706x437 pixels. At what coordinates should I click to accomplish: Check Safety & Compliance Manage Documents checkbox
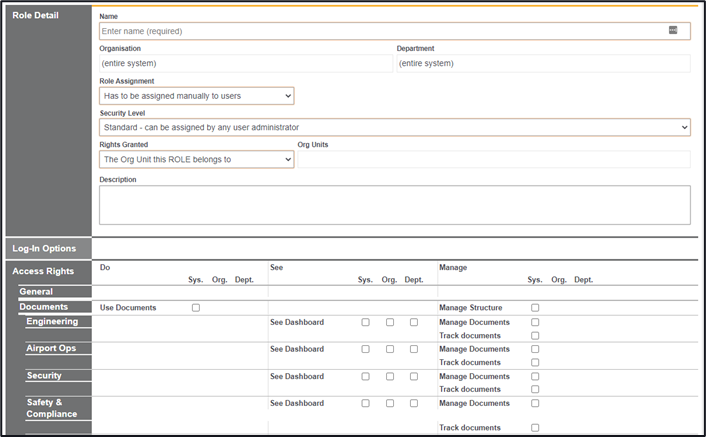click(535, 403)
